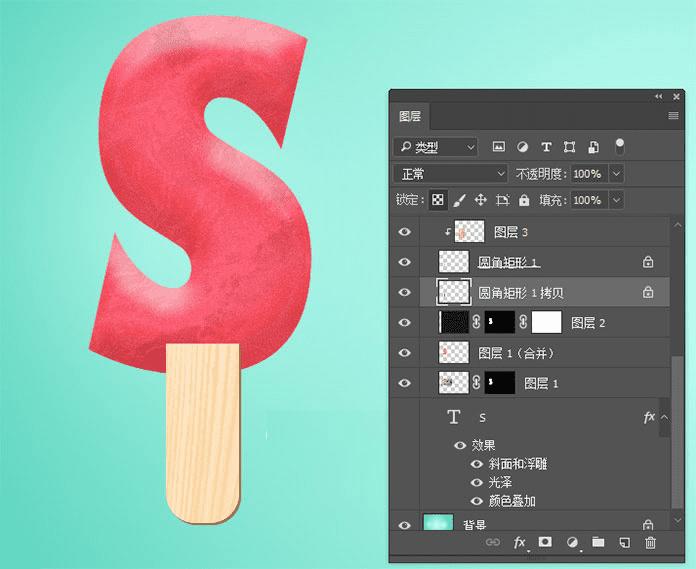Hide the 图层 2 layer
This screenshot has height=569, width=696.
pyautogui.click(x=404, y=323)
